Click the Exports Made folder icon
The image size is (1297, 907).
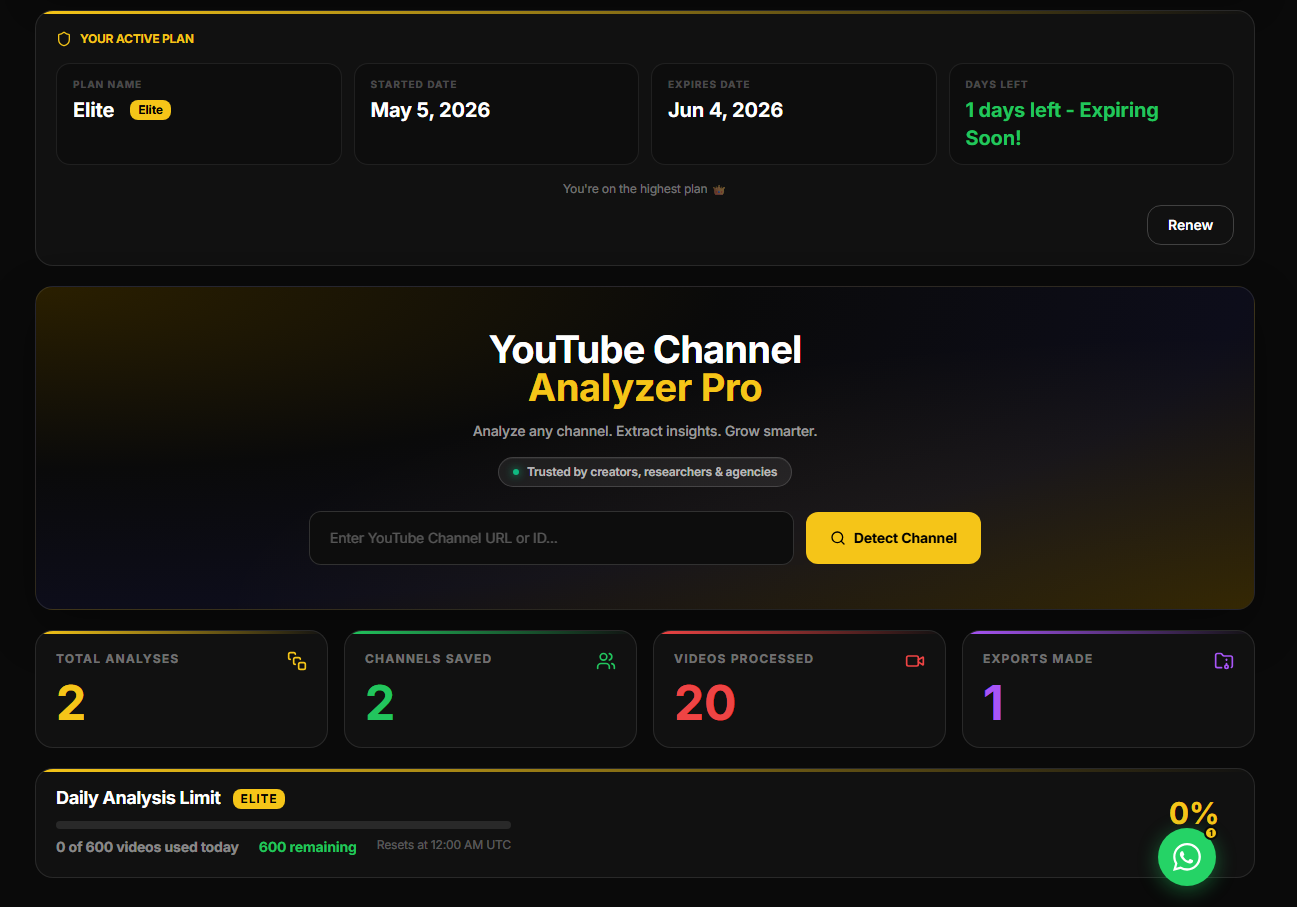pyautogui.click(x=1224, y=661)
